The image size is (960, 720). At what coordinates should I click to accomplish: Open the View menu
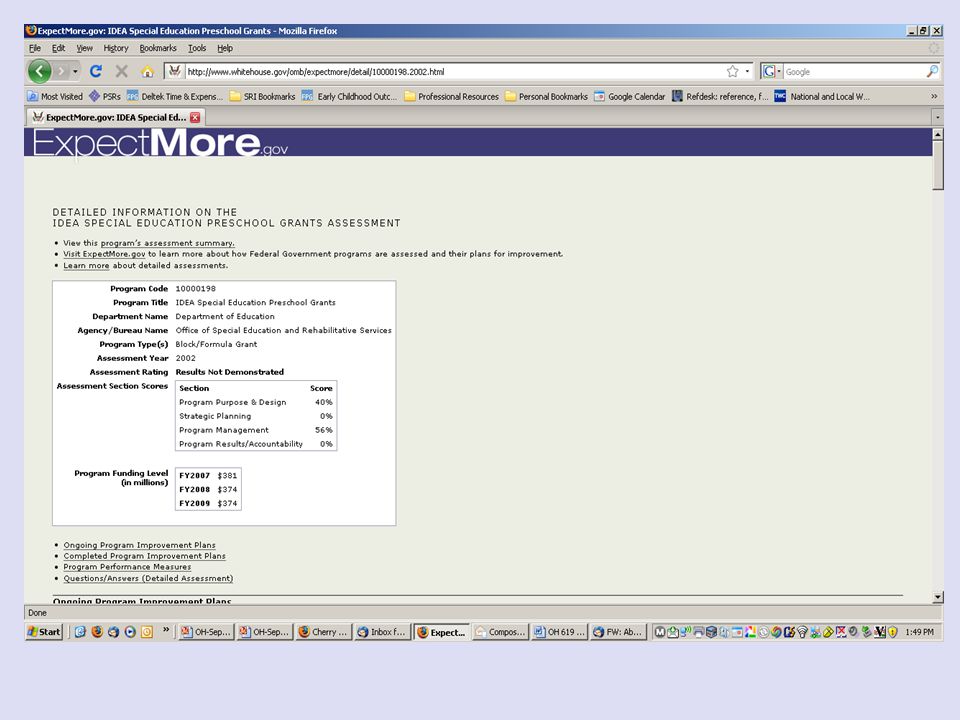84,48
